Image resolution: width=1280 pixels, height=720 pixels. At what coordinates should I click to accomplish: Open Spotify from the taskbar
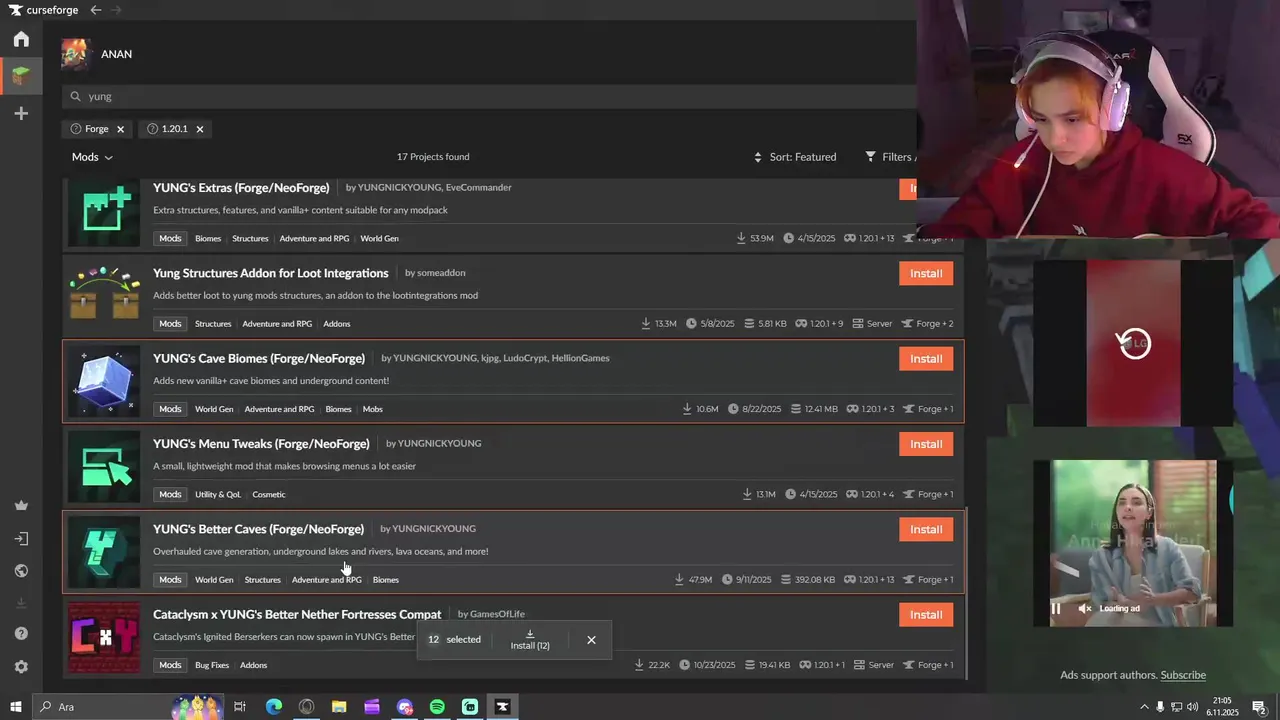tap(437, 707)
